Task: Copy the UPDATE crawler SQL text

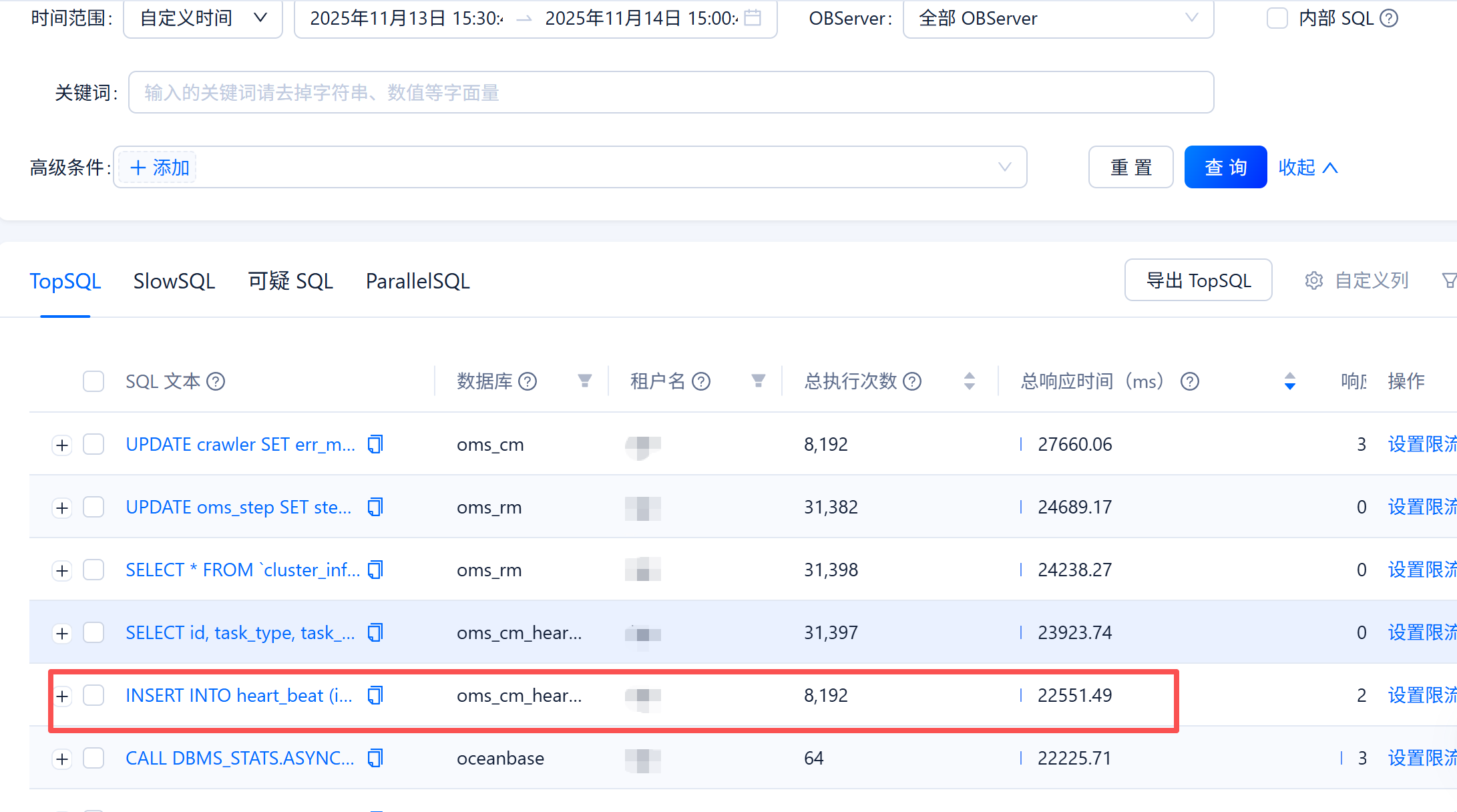Action: click(x=375, y=444)
